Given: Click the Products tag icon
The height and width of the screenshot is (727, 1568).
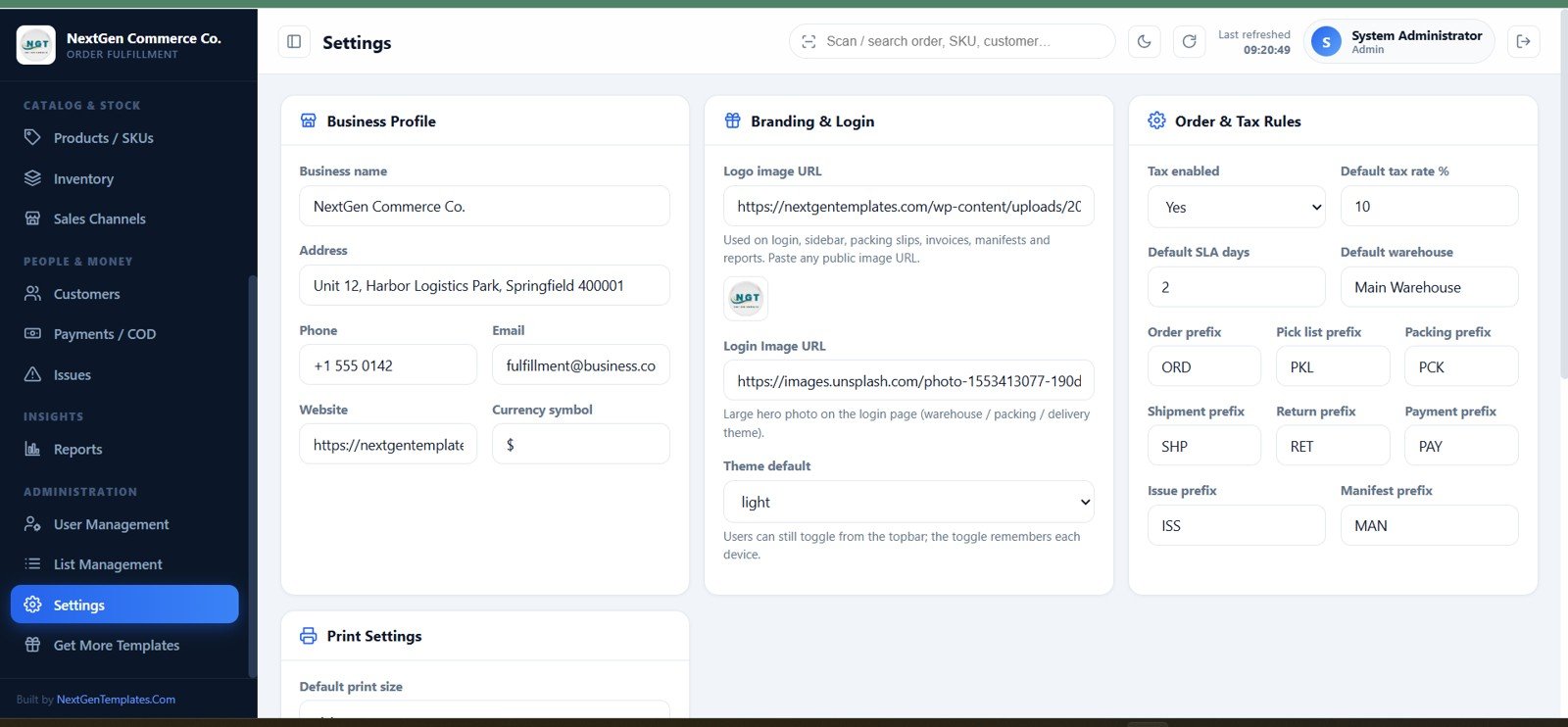Looking at the screenshot, I should [32, 137].
